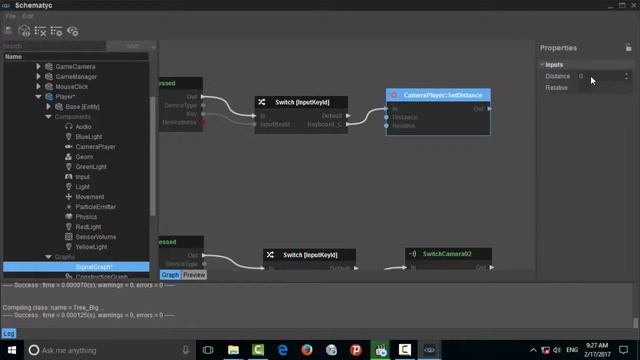
Task: Click the list-with-gear settings toolbar icon
Action: [x=56, y=31]
